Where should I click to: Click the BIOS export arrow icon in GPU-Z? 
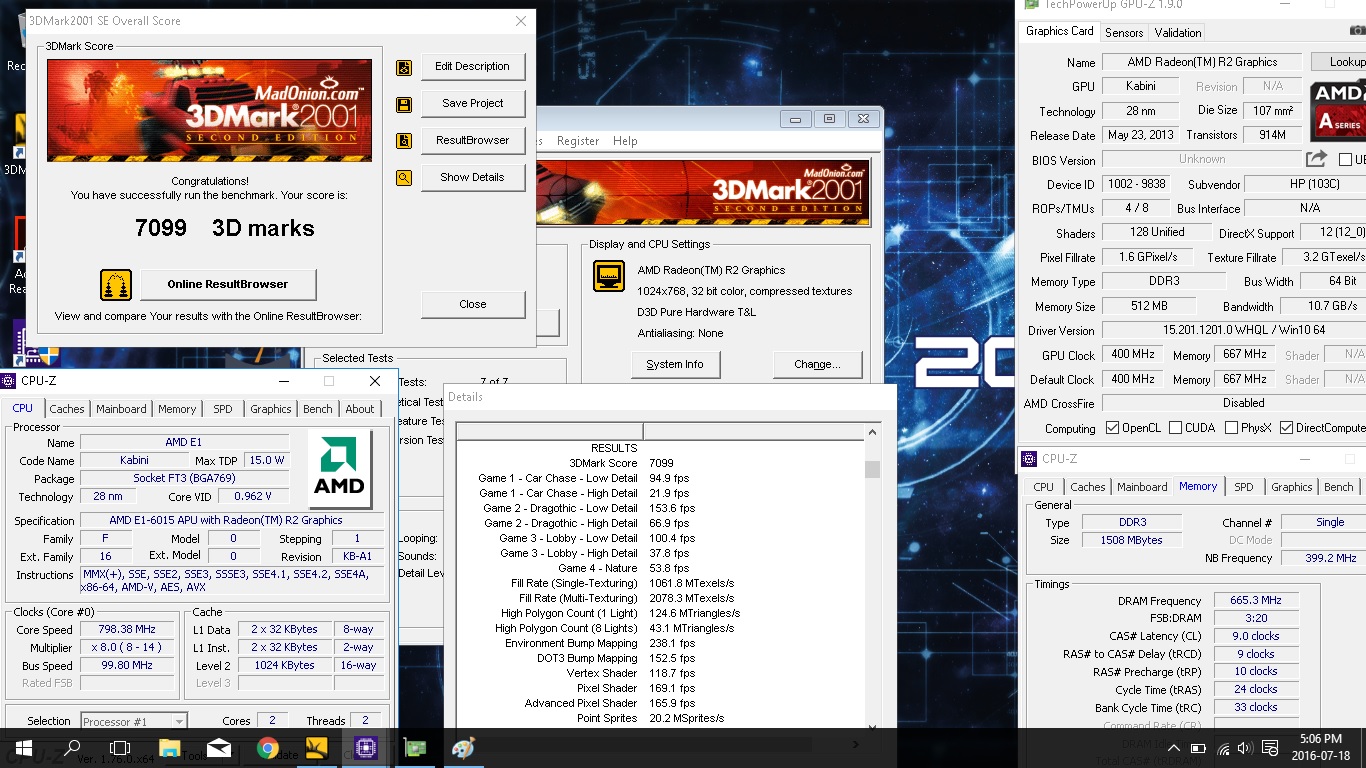1317,159
